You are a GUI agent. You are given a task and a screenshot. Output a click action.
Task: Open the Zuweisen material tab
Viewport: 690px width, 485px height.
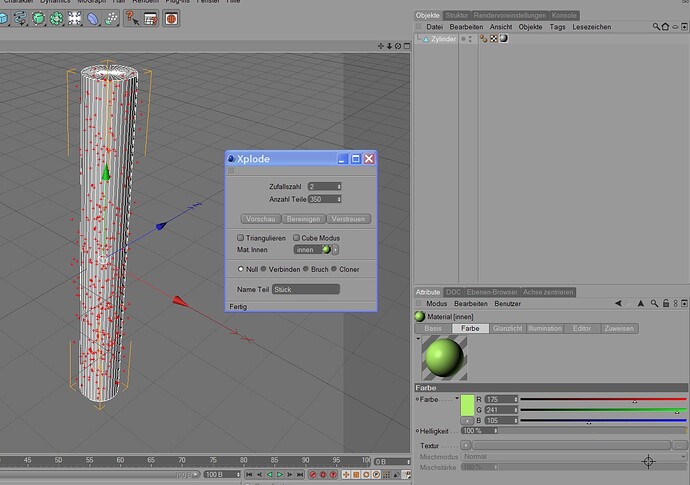(x=619, y=328)
